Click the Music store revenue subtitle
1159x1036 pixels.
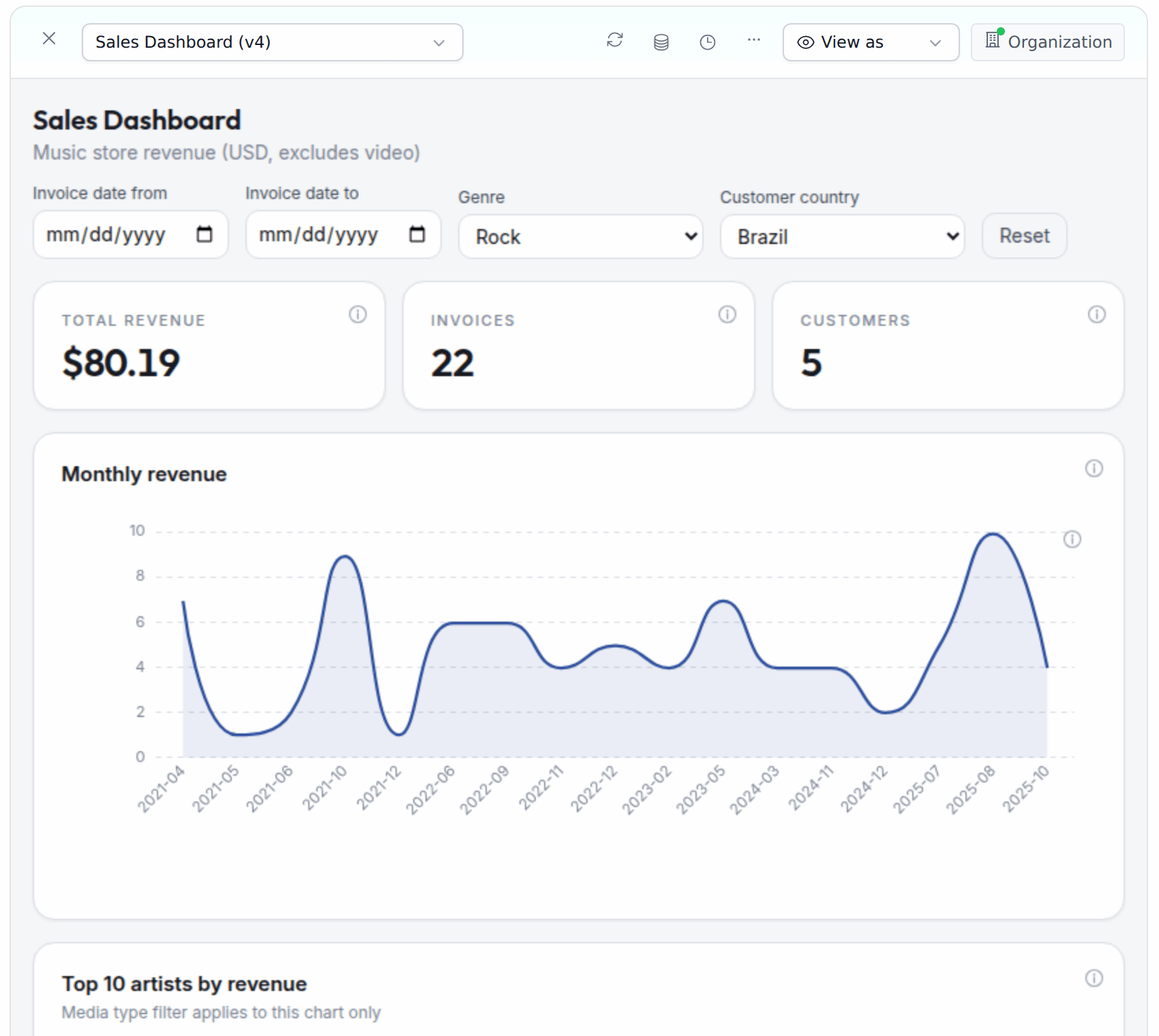[226, 153]
